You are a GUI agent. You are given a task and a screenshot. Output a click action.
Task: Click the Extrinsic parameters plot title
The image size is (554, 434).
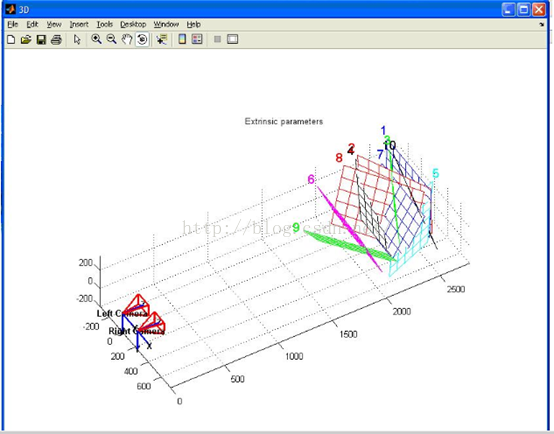click(284, 122)
